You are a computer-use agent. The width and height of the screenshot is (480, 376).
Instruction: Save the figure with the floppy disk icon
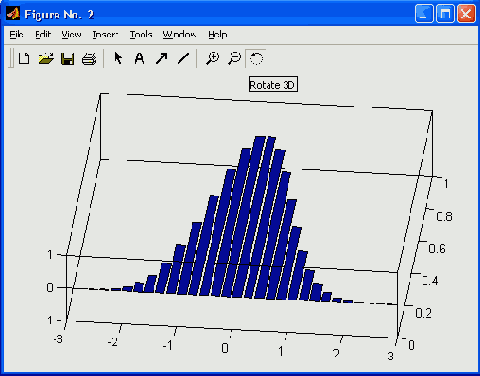[67, 59]
